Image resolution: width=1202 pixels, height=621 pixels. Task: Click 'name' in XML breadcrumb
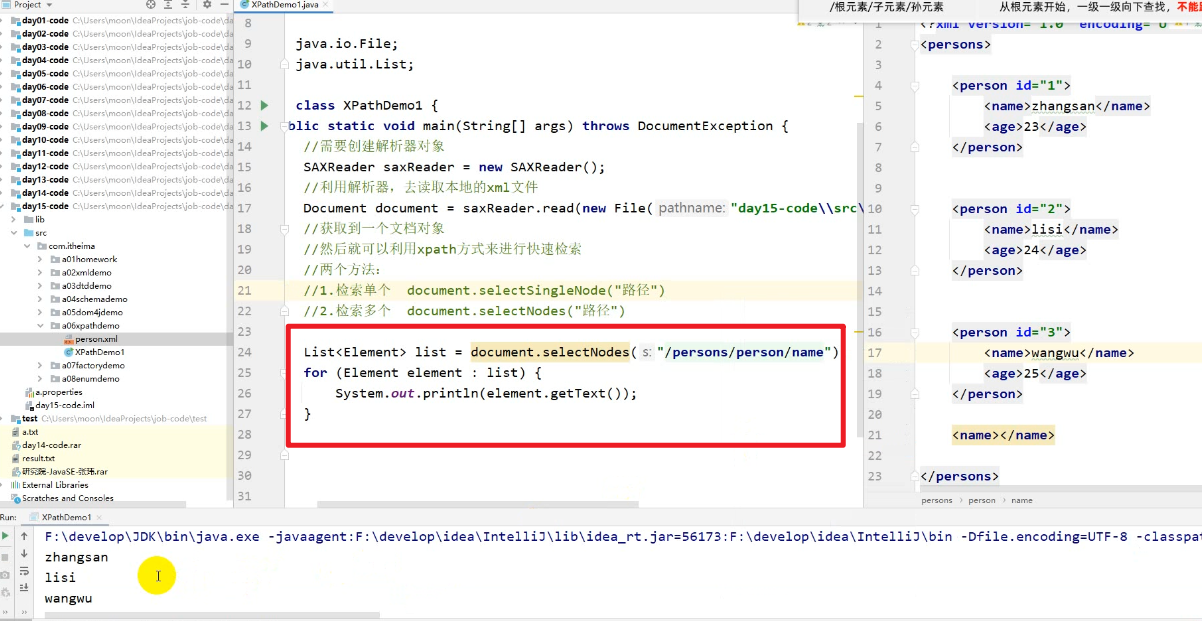click(1022, 500)
